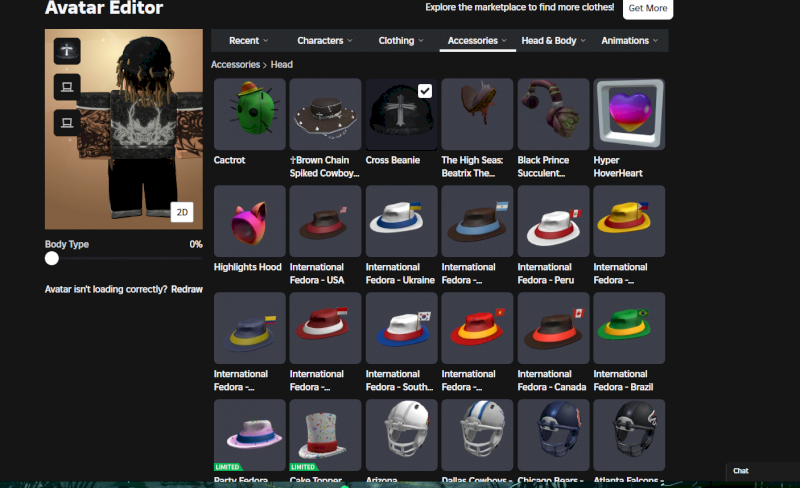This screenshot has height=488, width=800.
Task: Click the Body Type slider handle
Action: tap(52, 258)
